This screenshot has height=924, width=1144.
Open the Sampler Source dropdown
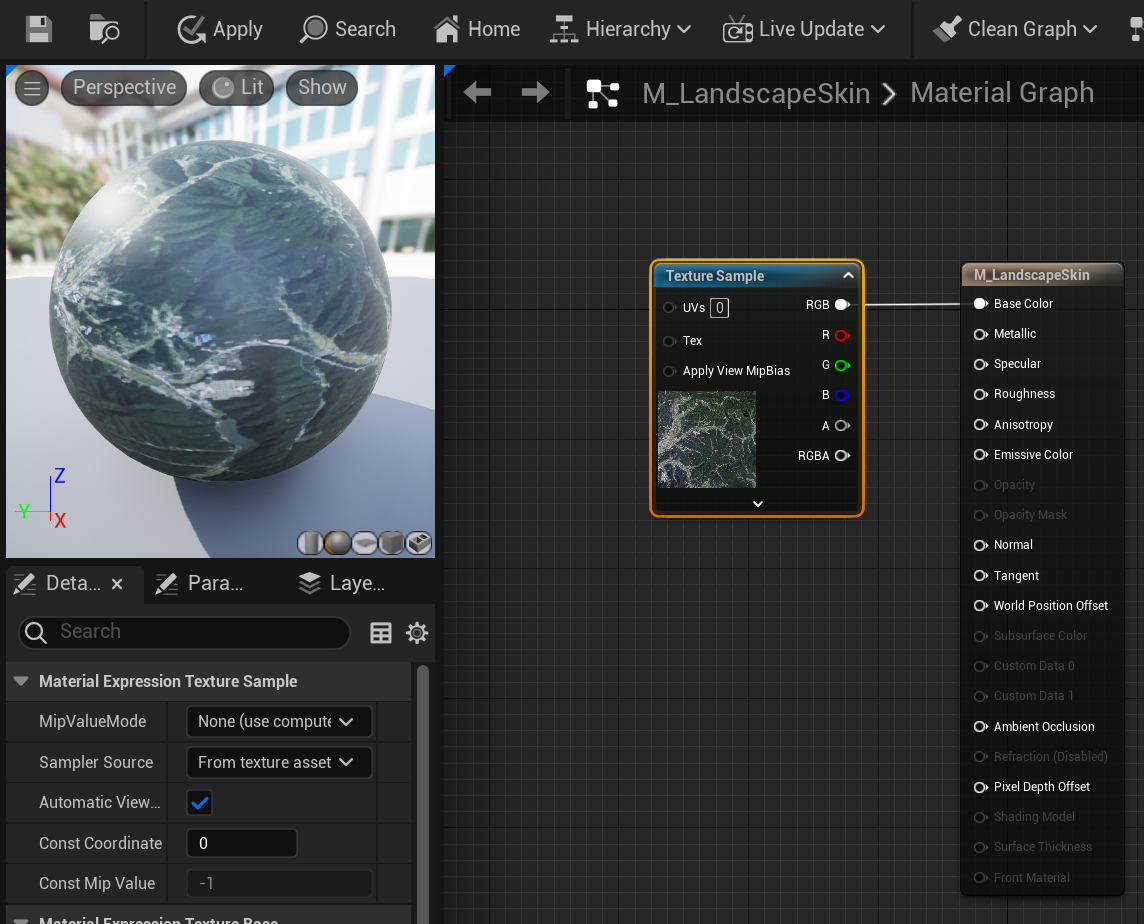point(279,762)
